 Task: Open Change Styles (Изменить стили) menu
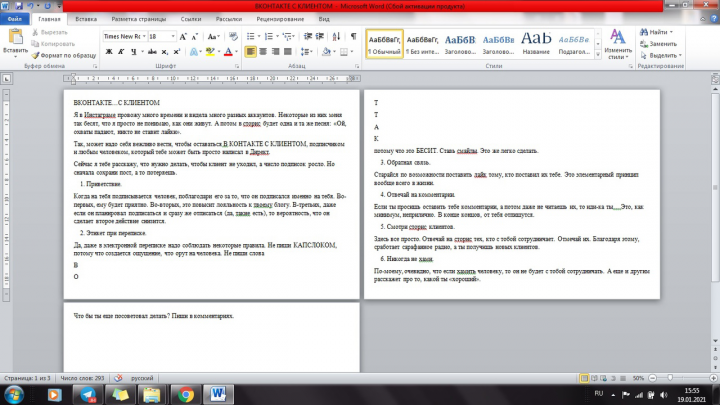(618, 44)
